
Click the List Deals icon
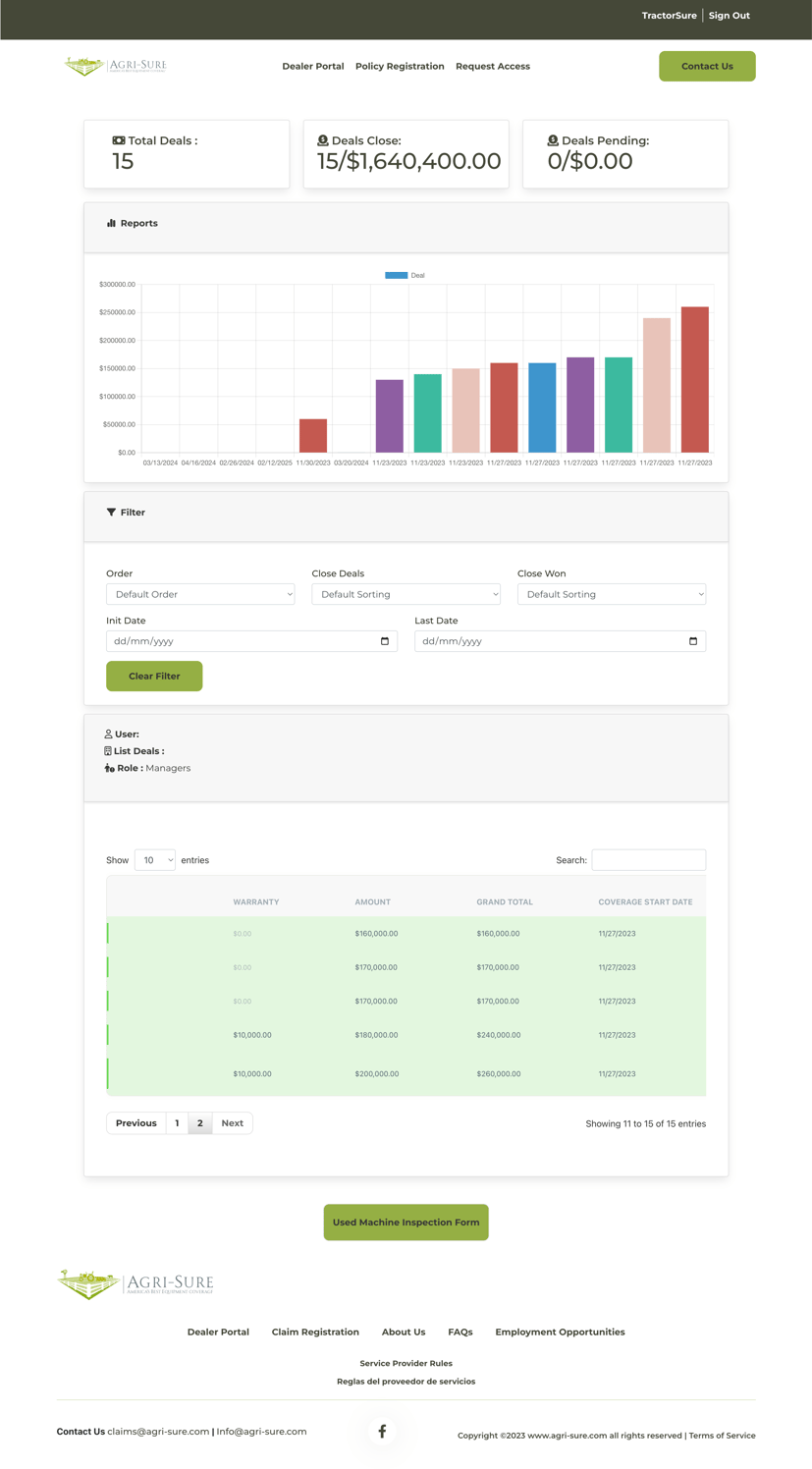pos(108,751)
